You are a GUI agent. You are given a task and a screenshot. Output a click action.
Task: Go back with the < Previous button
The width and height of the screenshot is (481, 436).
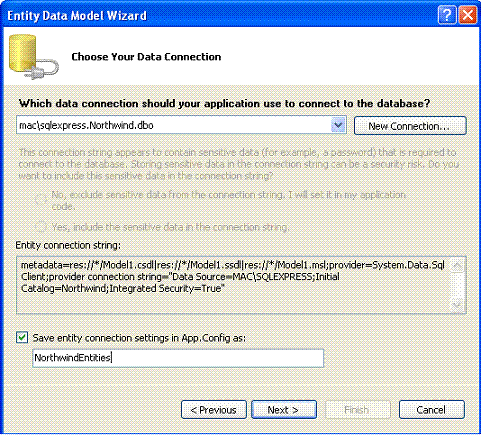pos(214,410)
